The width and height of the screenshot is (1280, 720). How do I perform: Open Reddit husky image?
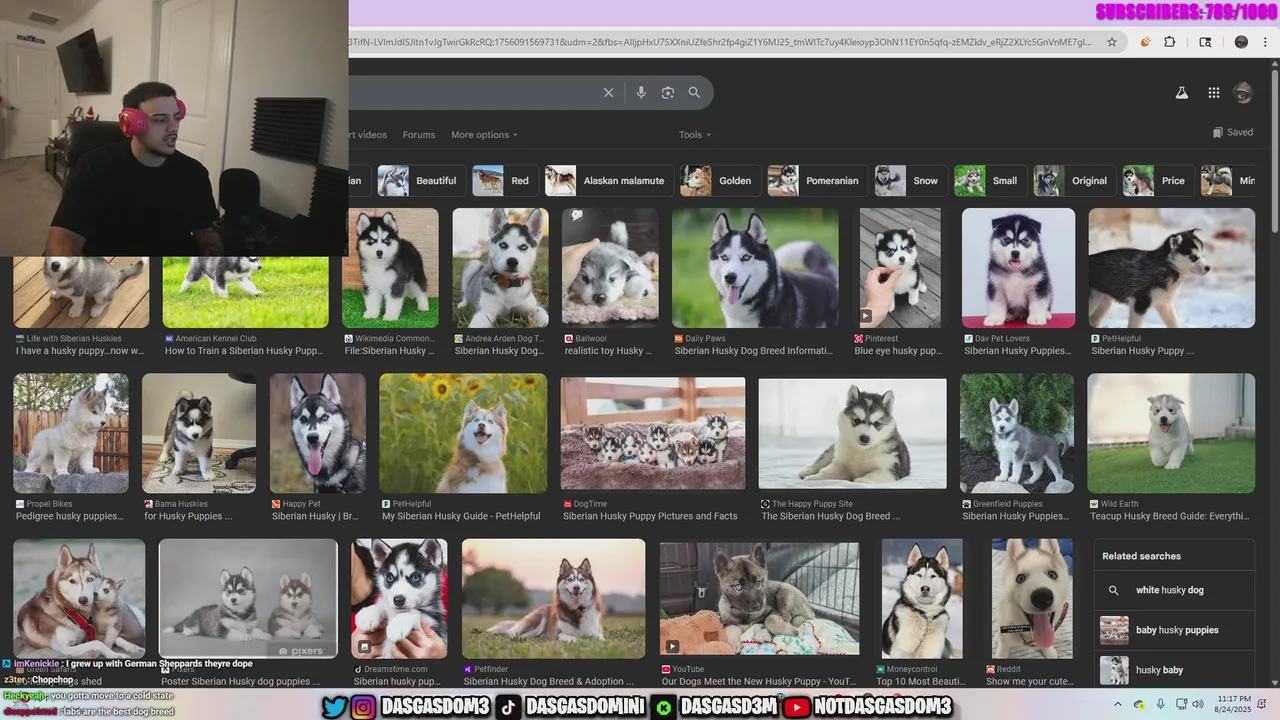coord(1031,598)
